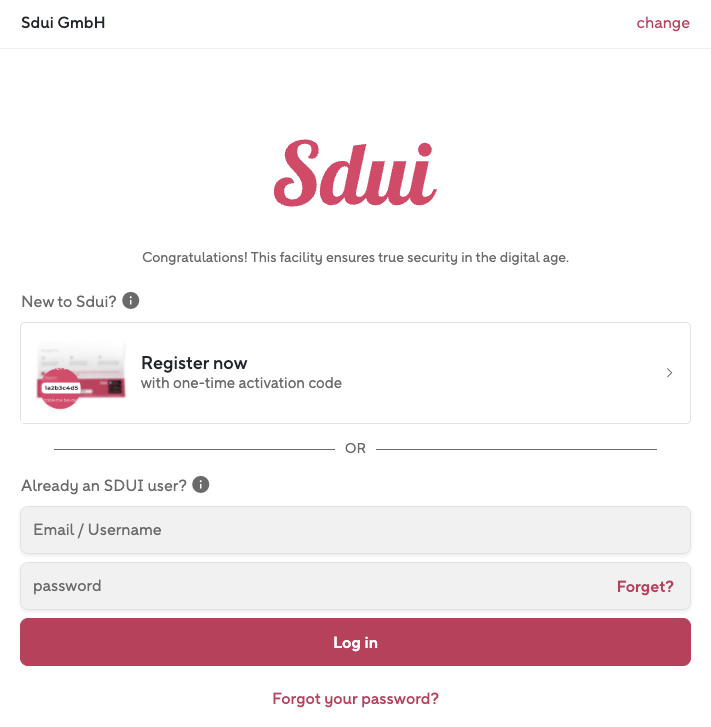Expand the Register now chevron arrow
The image size is (711, 727).
[669, 373]
